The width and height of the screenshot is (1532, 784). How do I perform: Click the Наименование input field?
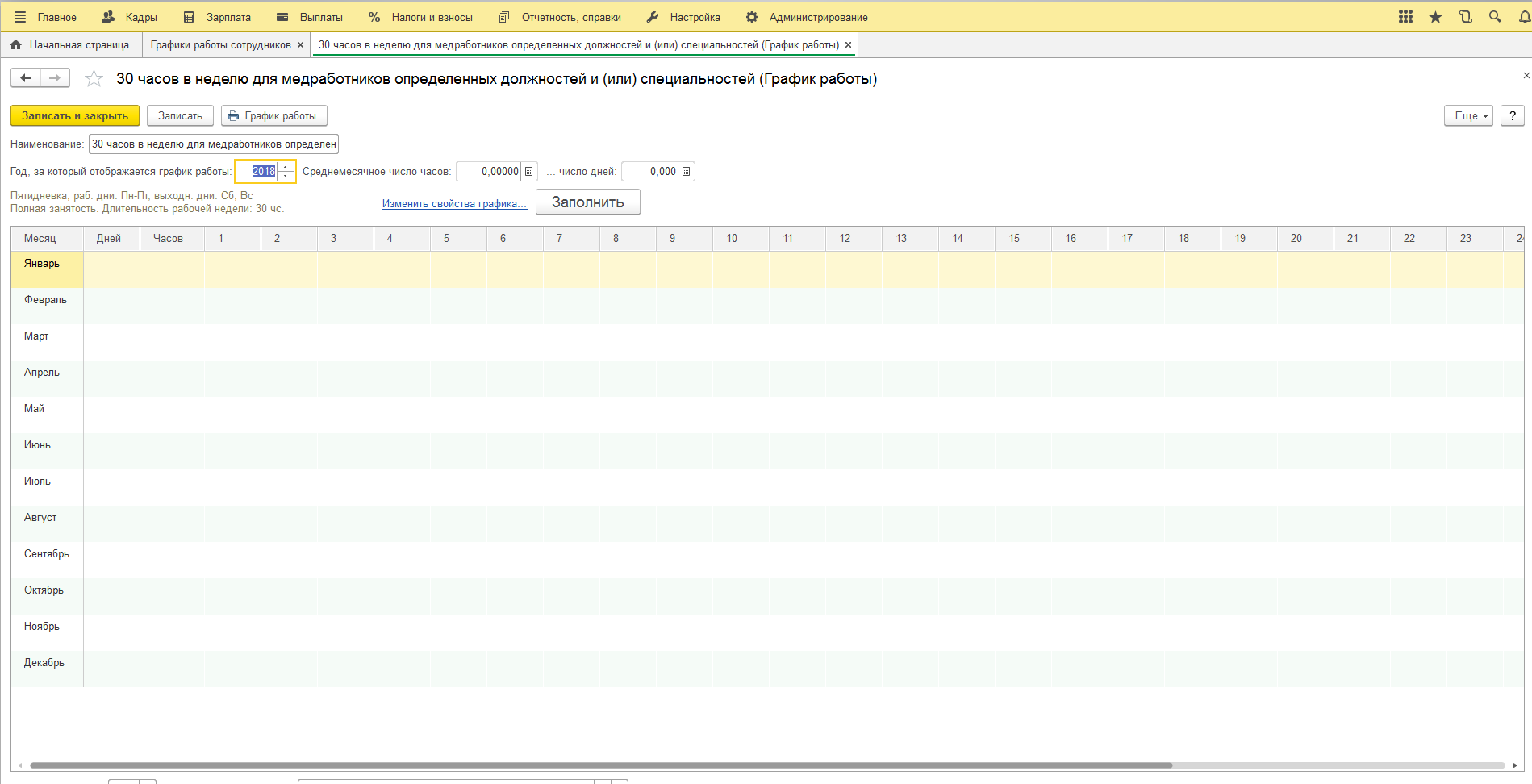214,144
